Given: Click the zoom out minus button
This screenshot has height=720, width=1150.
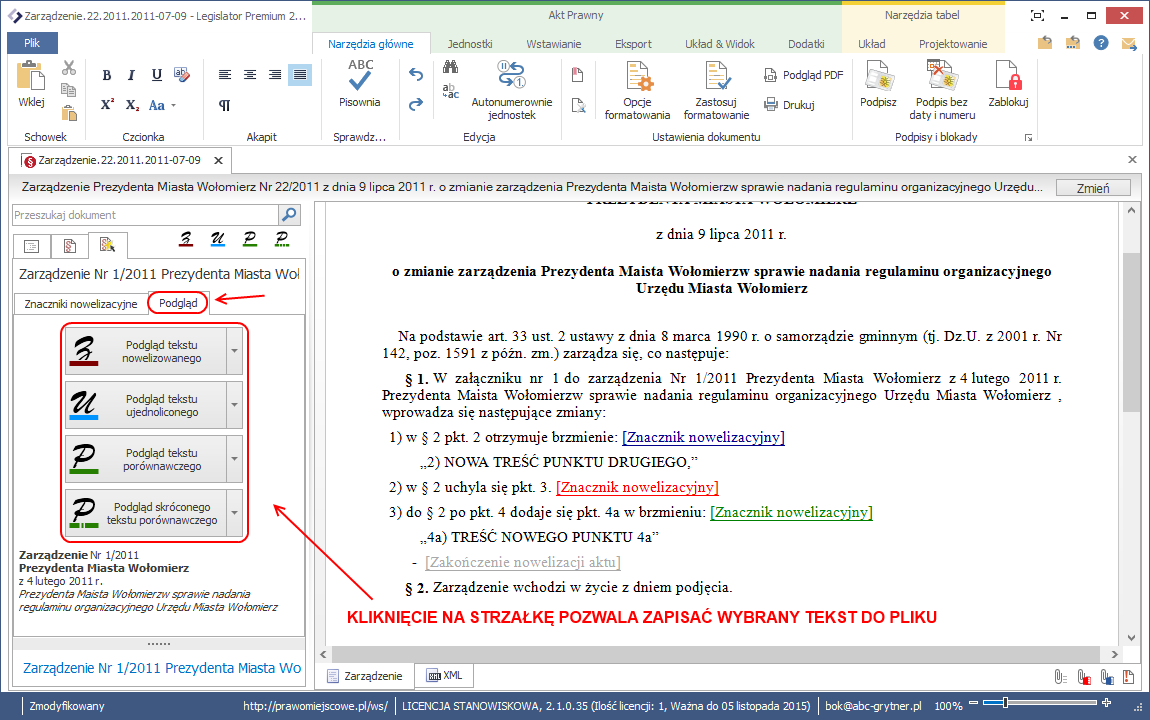Looking at the screenshot, I should pos(973,703).
